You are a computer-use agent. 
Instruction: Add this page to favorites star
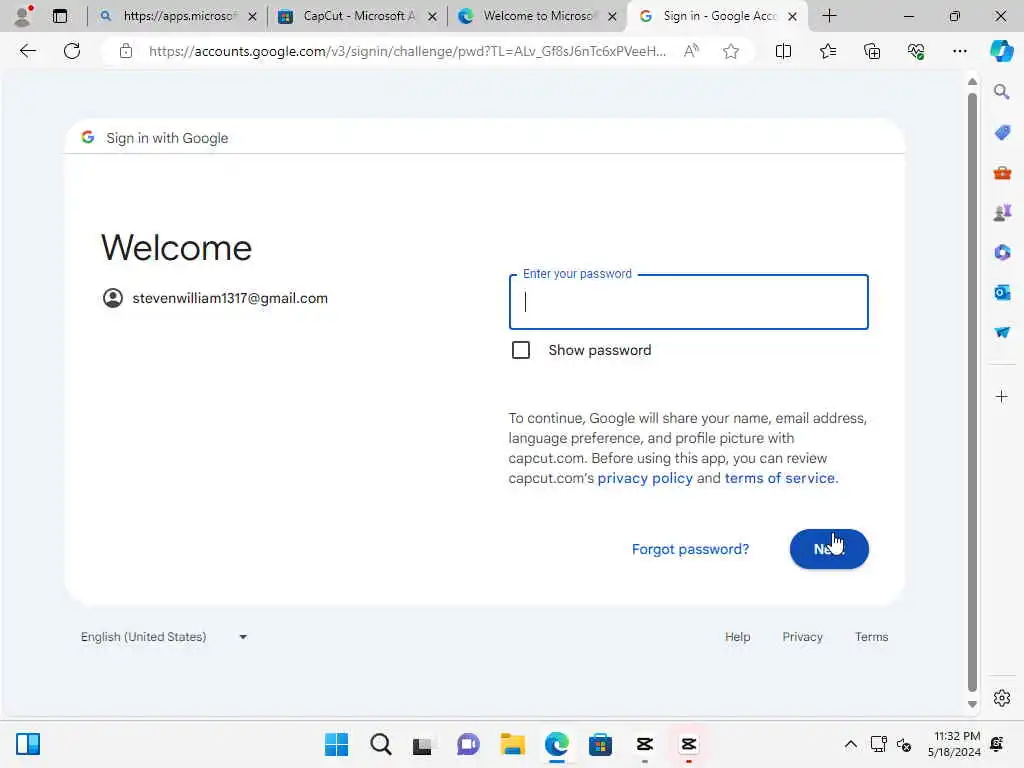click(x=731, y=51)
